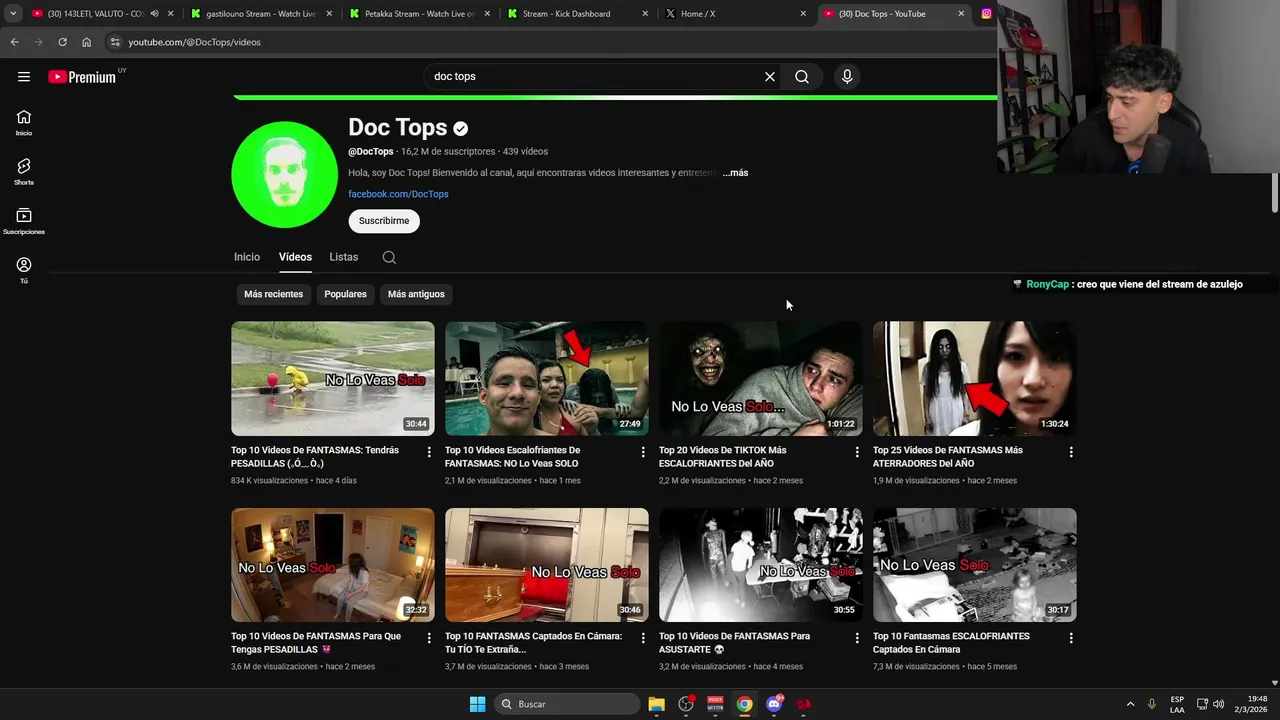Click the page vertical scrollbar
The image size is (1280, 720).
point(1274,192)
